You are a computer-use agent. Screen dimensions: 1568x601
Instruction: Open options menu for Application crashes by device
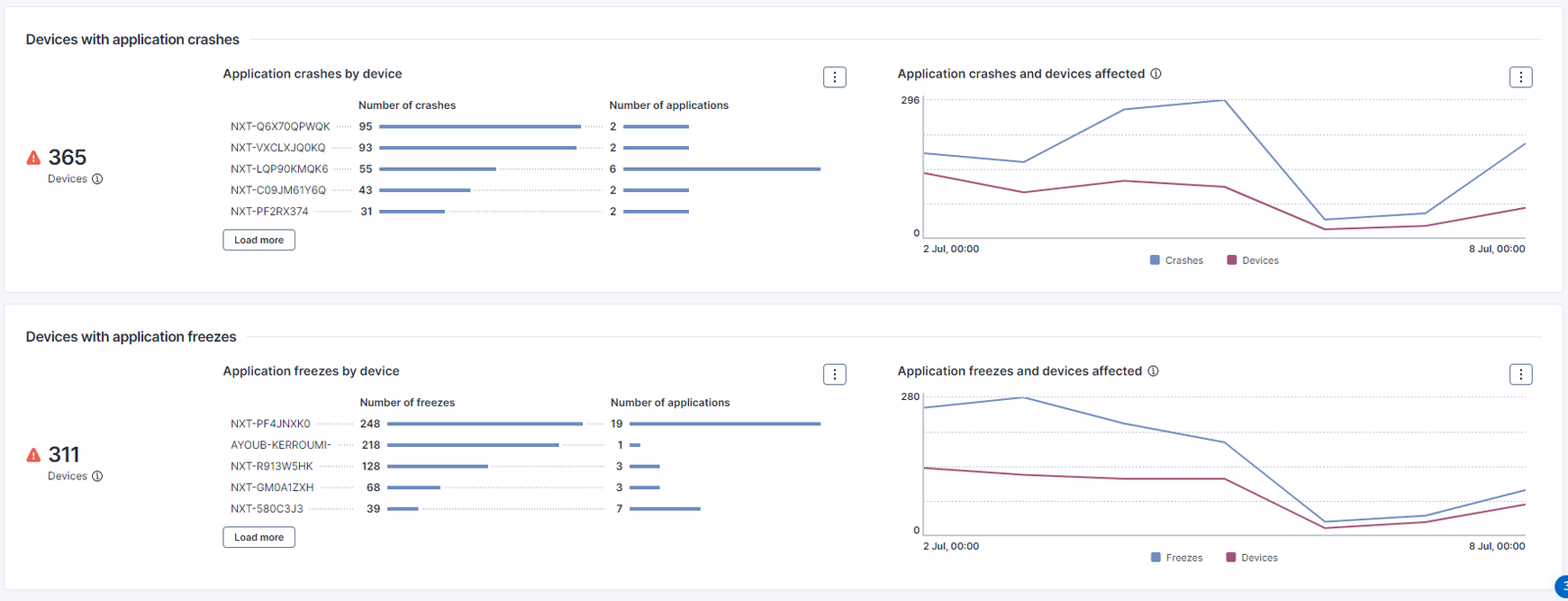834,77
